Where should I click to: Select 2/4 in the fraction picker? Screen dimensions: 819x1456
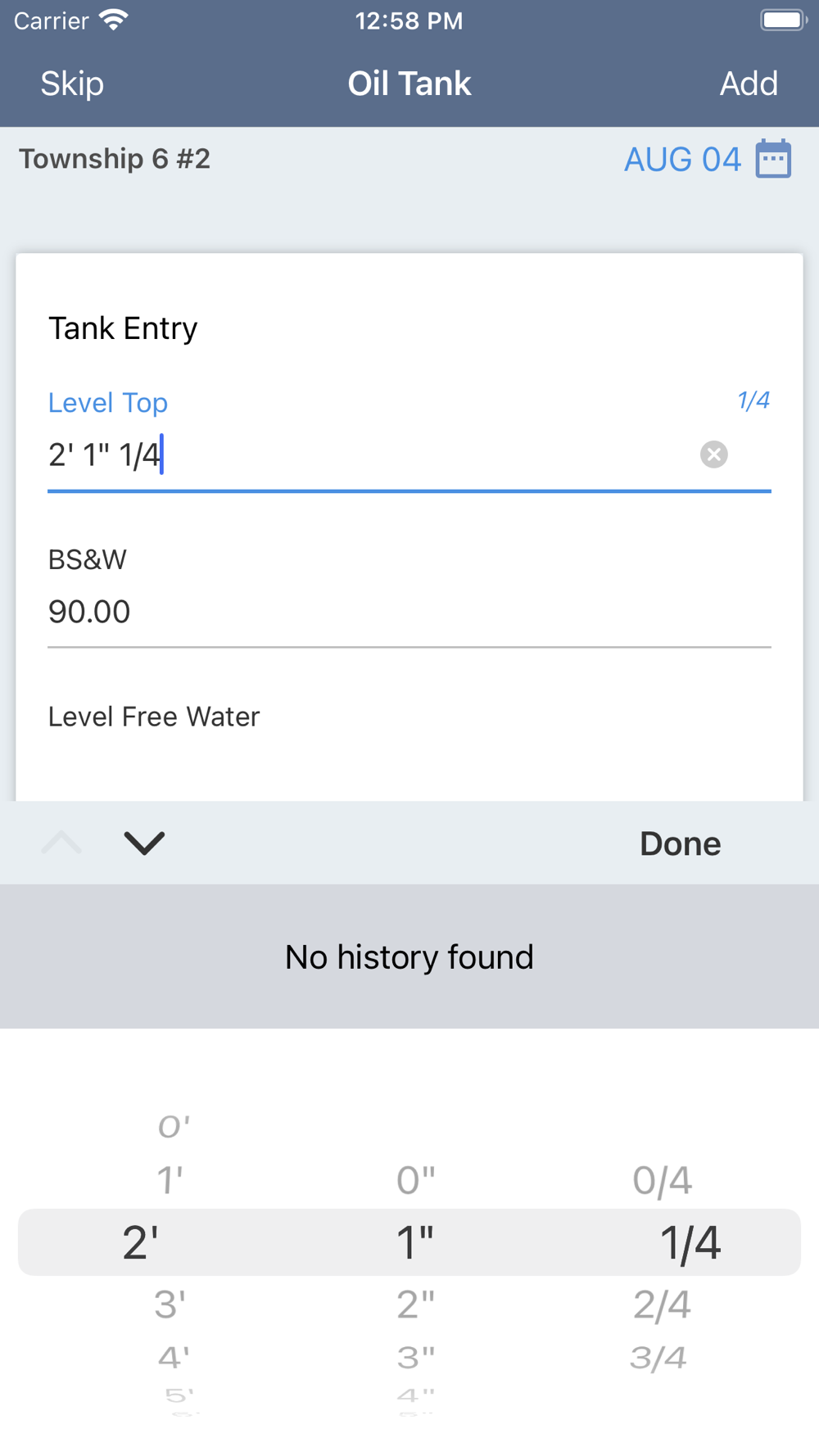tap(662, 1304)
